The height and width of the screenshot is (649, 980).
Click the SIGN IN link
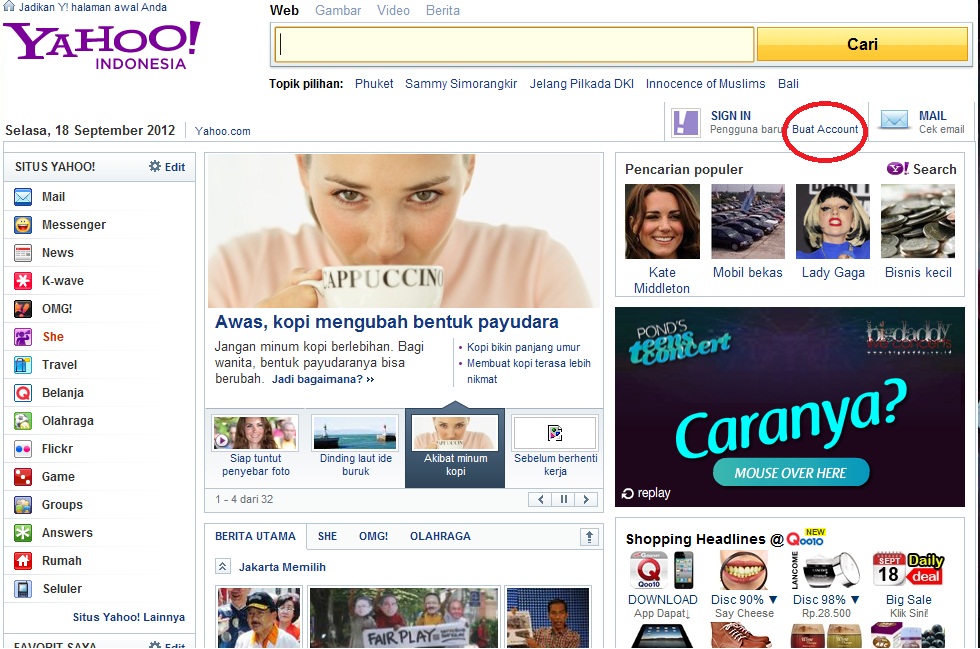[731, 116]
